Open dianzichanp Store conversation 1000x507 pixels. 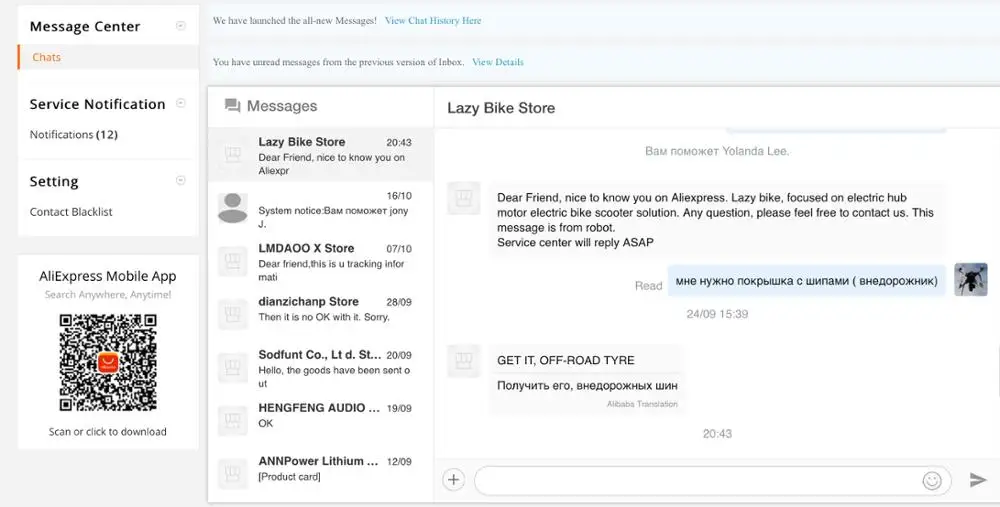tap(320, 315)
